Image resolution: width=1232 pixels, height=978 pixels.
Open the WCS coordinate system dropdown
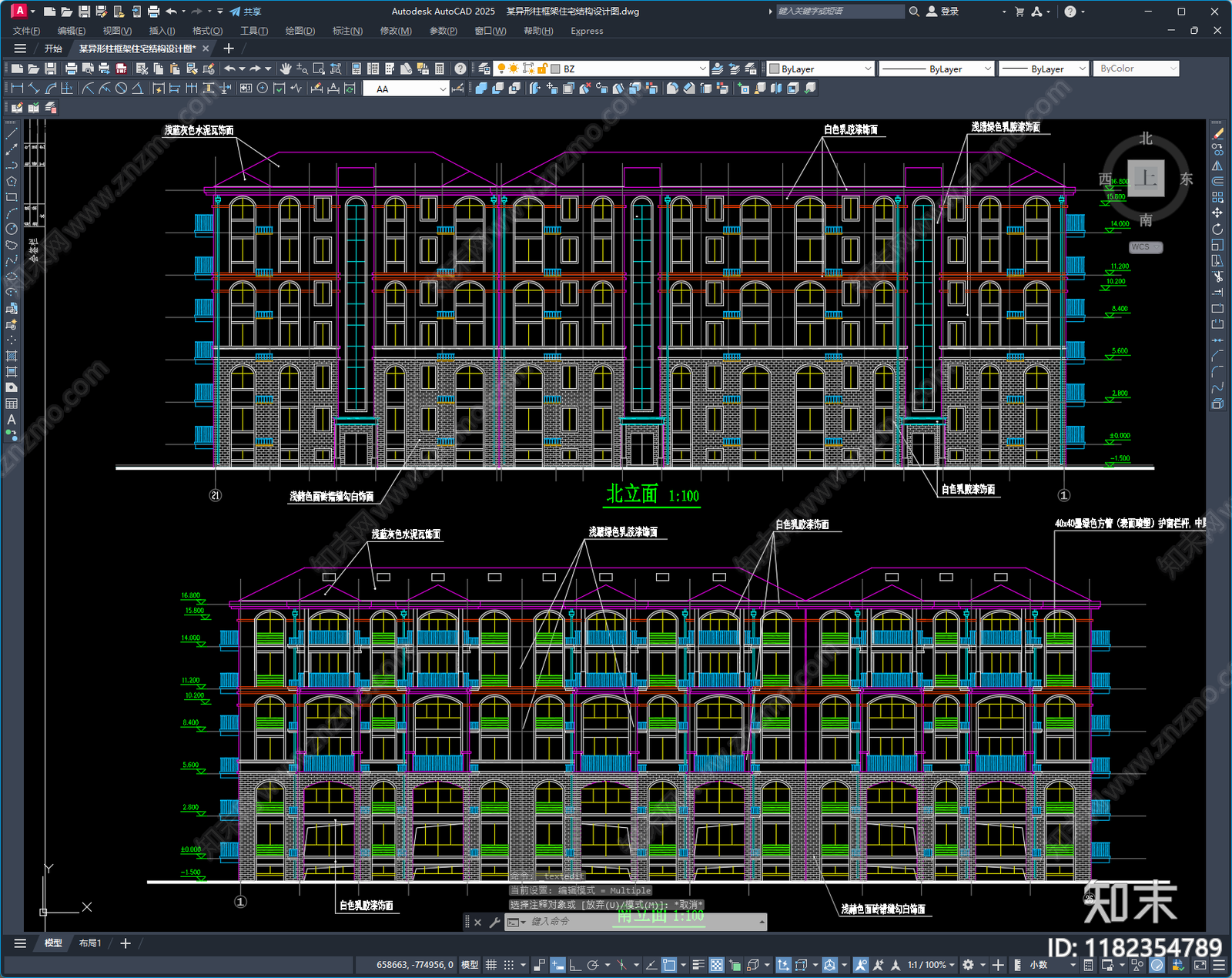click(1146, 247)
